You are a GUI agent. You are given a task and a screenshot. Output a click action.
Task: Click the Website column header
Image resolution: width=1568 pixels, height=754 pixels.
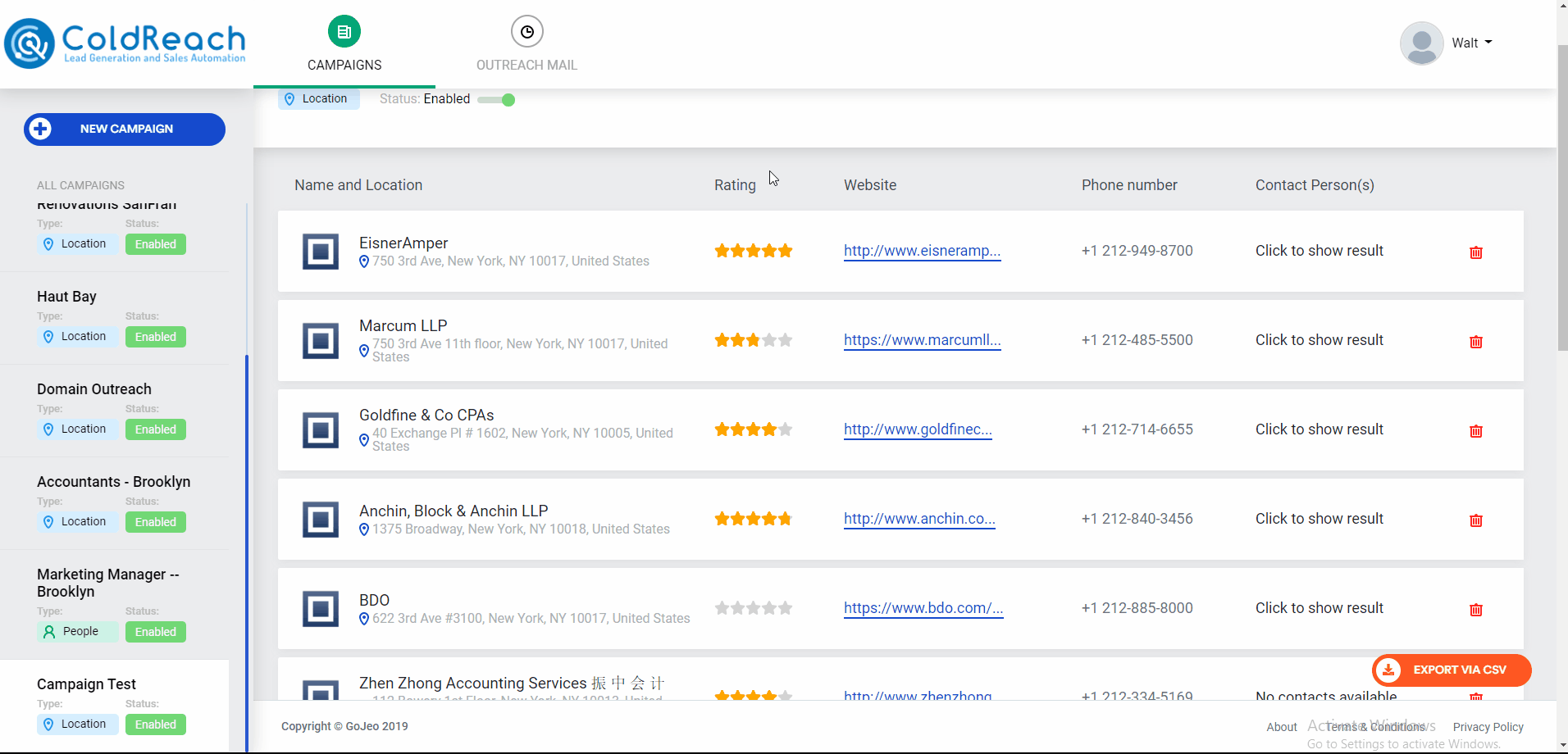pos(870,185)
